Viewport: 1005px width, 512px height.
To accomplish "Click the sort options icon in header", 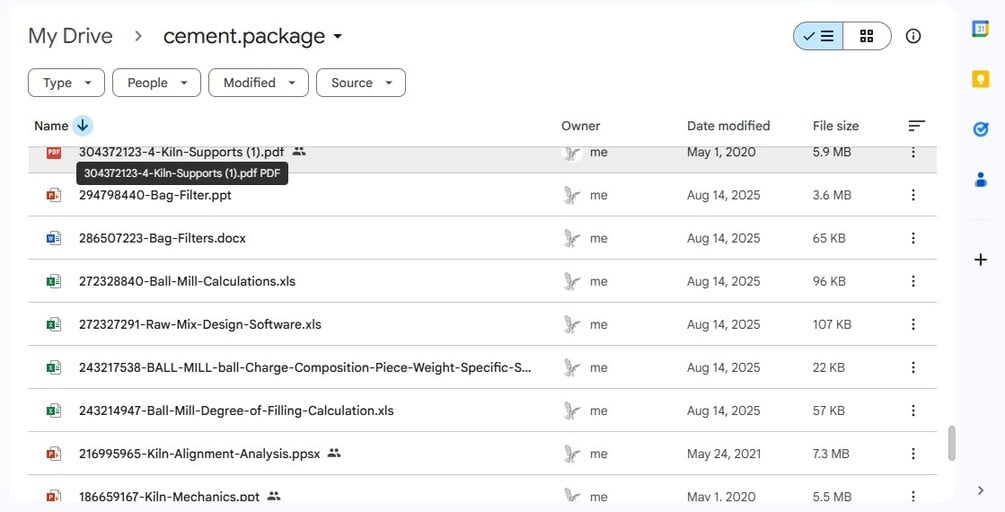I will [x=916, y=126].
